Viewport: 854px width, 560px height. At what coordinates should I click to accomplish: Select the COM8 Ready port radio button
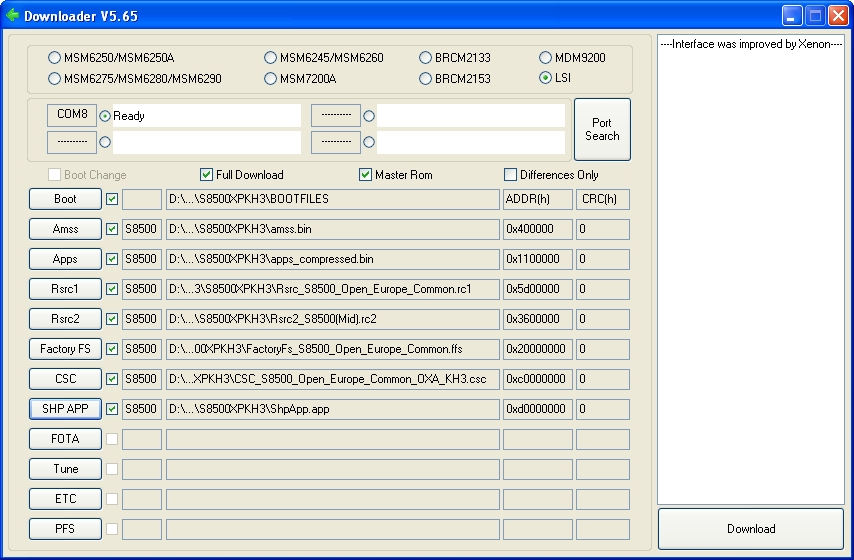click(105, 116)
